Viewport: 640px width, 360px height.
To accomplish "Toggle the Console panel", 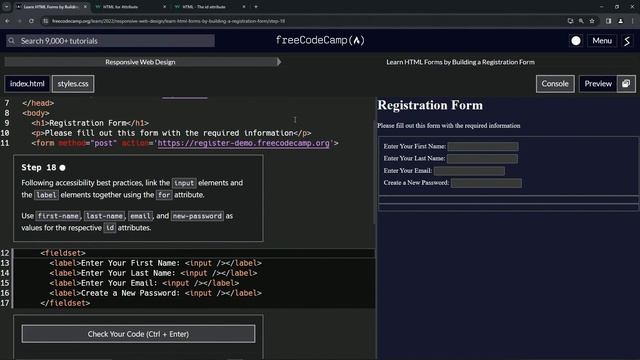I will click(x=555, y=84).
